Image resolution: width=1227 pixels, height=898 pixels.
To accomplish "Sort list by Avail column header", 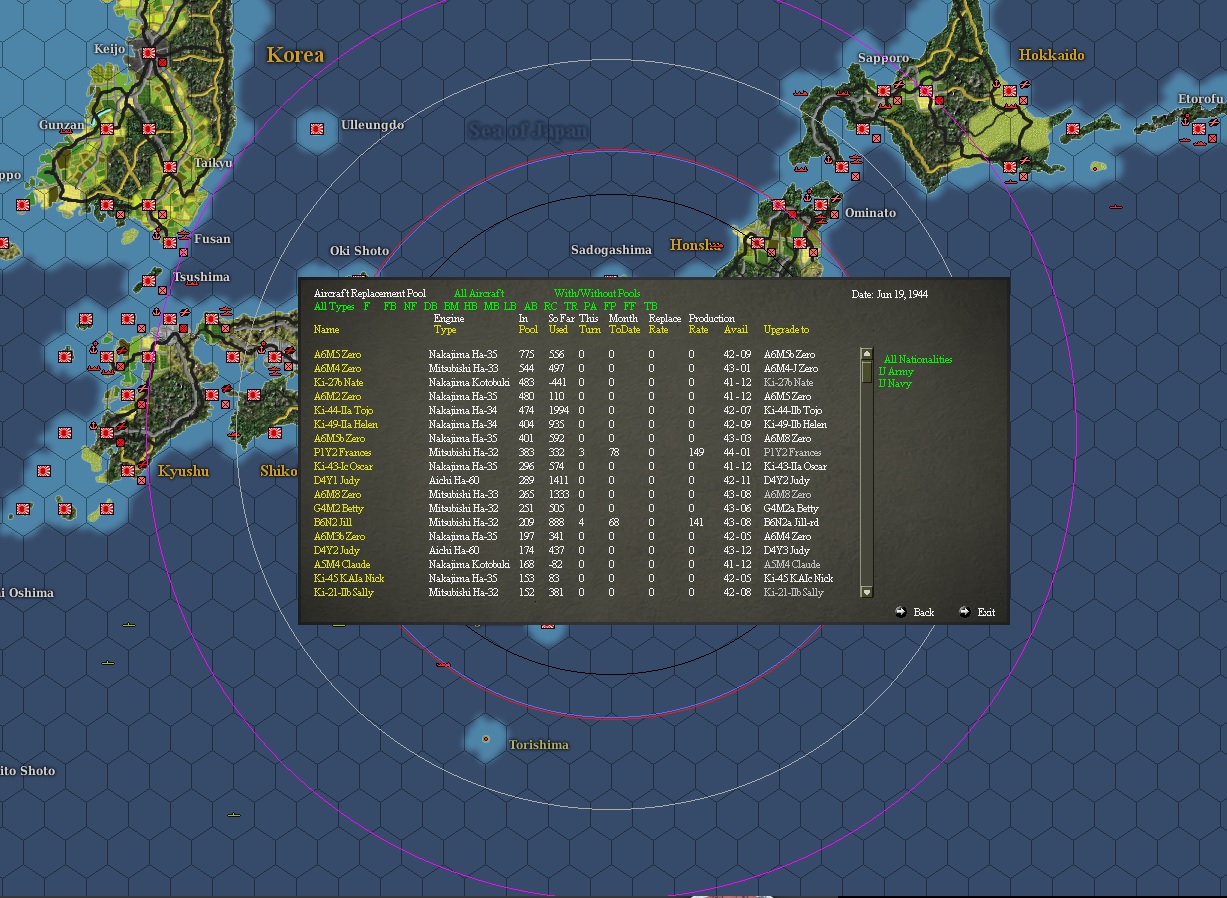I will point(735,329).
